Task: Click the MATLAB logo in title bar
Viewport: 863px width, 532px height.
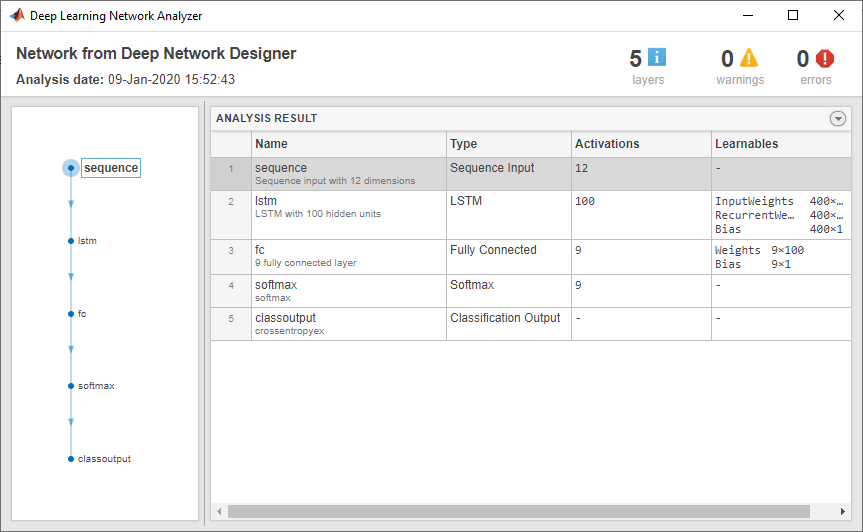Action: click(17, 16)
